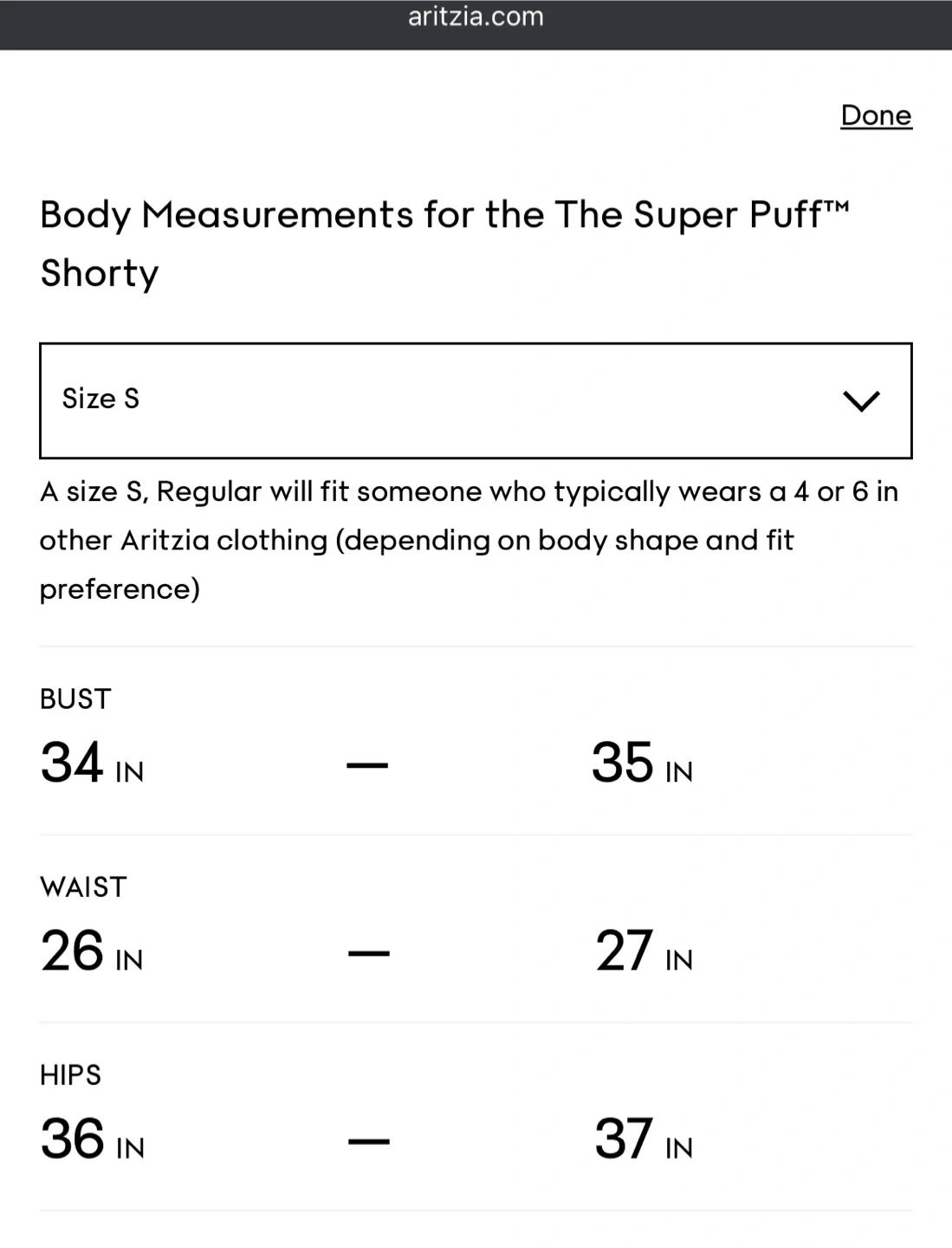Screen dimensions: 952x1248
Task: Tap the 26 IN waist minimum
Action: tap(92, 952)
